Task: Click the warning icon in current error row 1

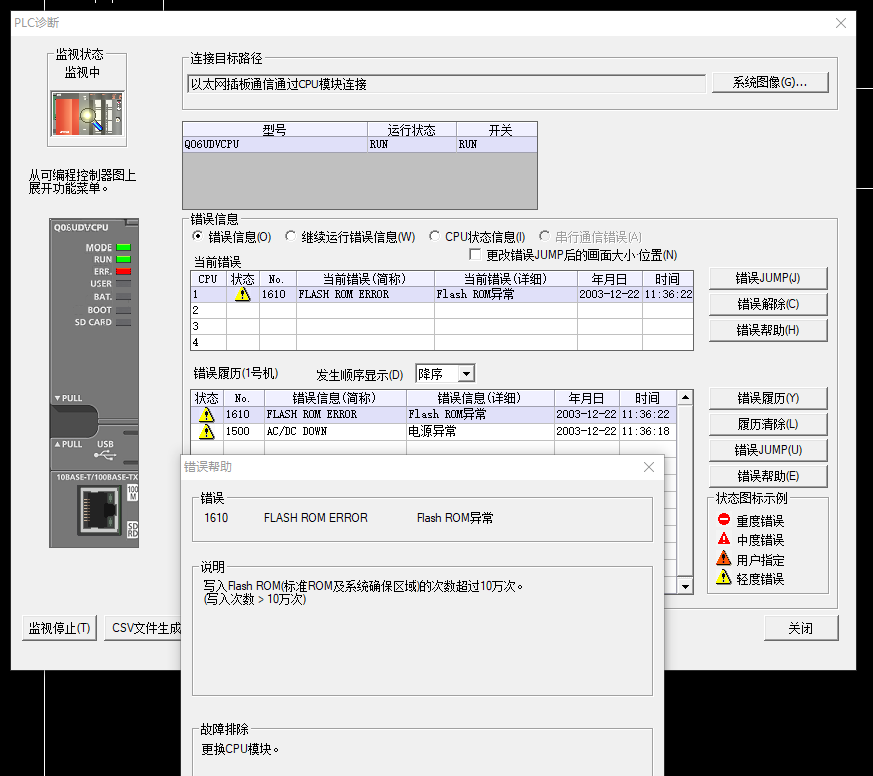Action: [242, 295]
